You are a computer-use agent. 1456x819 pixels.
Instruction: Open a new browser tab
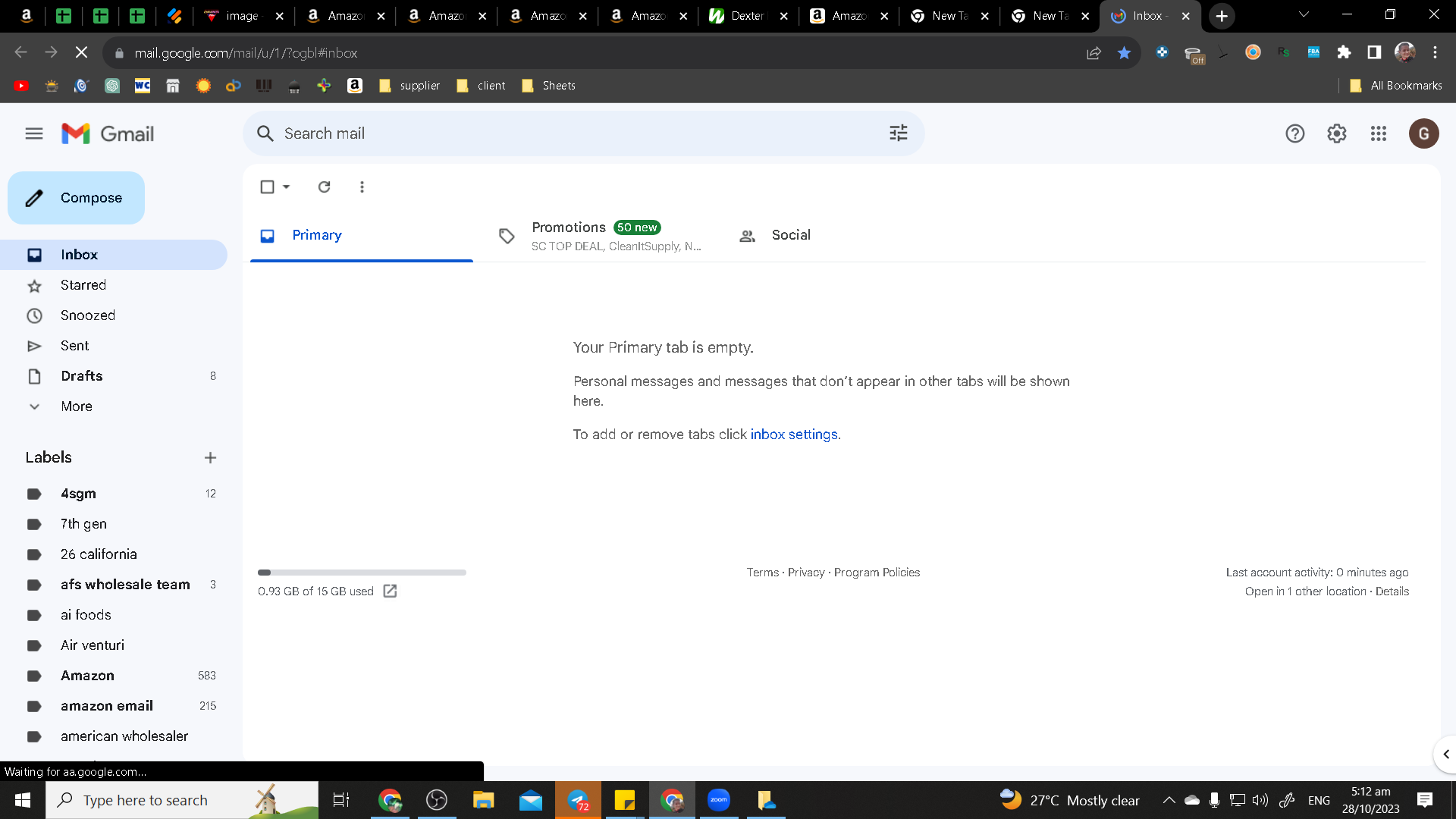click(1222, 16)
